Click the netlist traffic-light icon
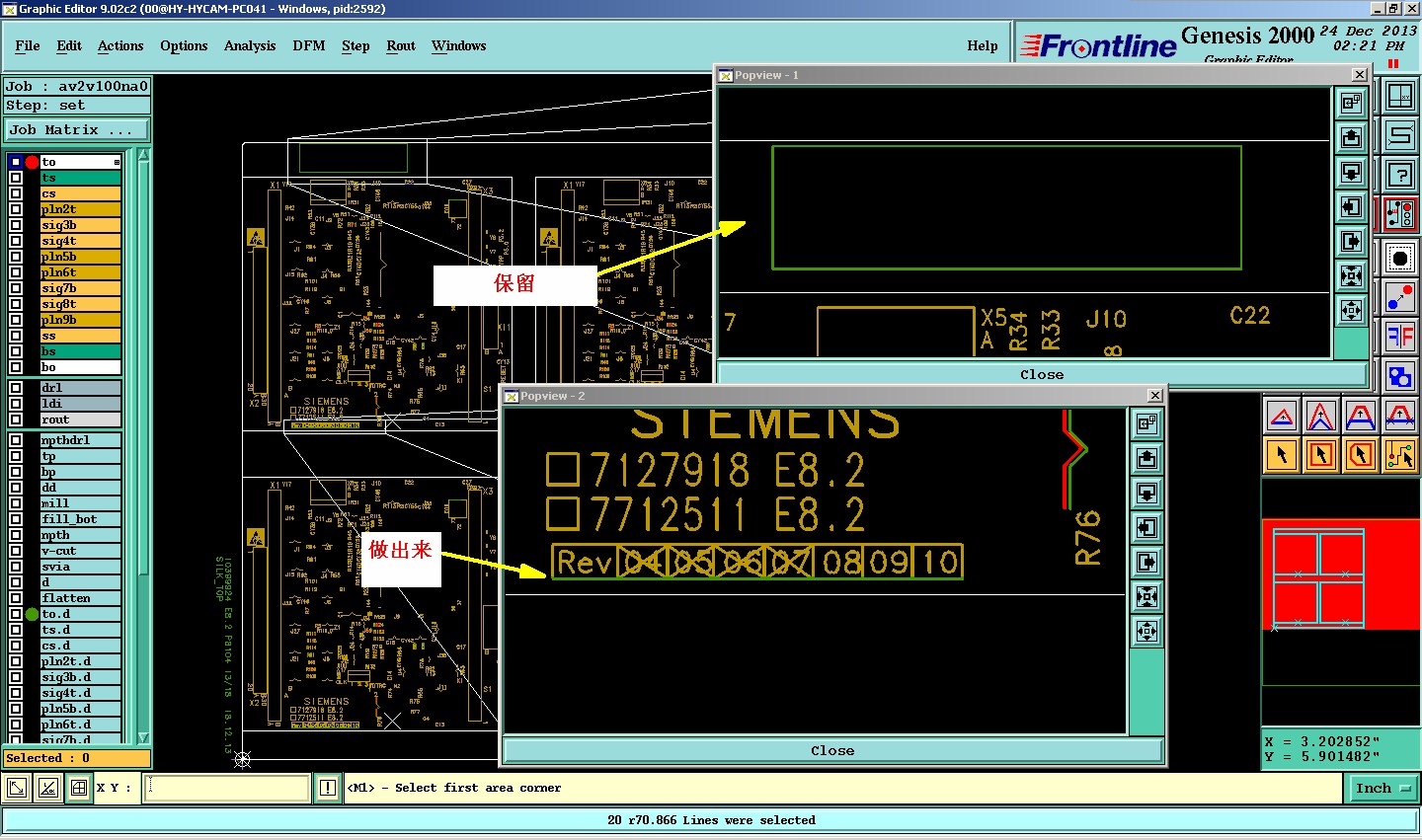The width and height of the screenshot is (1422, 840). [x=1400, y=214]
